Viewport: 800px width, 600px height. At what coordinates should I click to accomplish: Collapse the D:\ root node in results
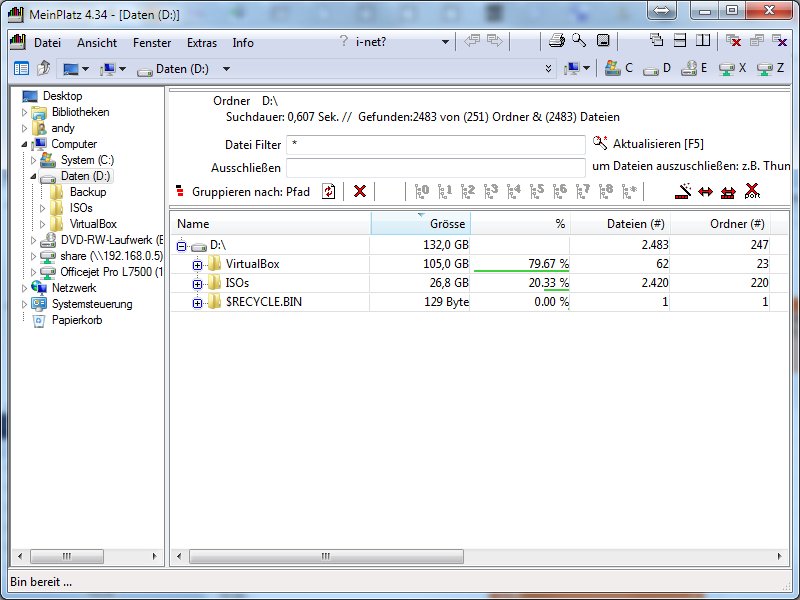(x=182, y=245)
